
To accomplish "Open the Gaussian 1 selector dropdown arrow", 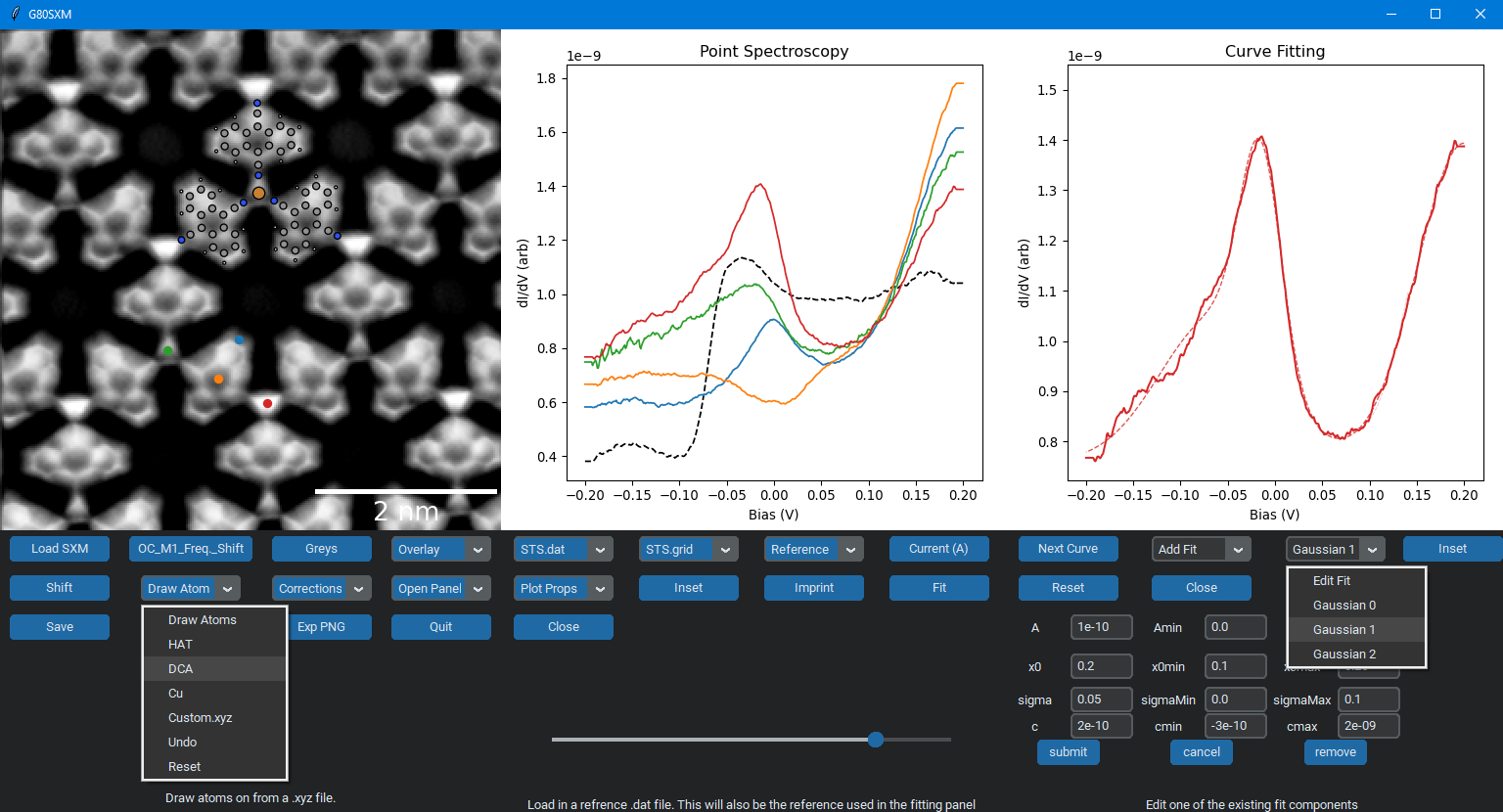I will pyautogui.click(x=1373, y=550).
